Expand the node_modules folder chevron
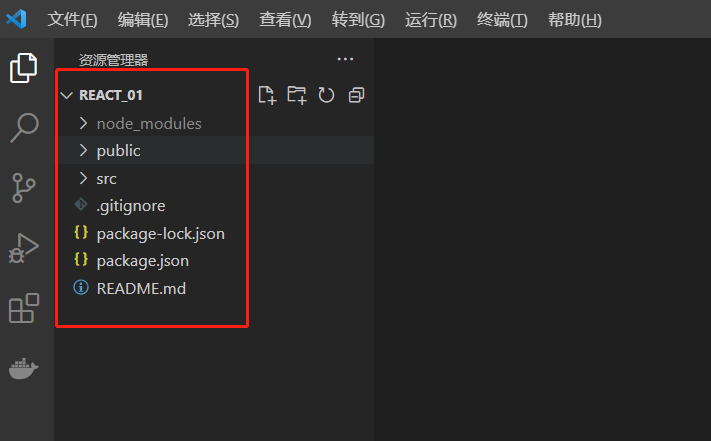711x441 pixels. pos(83,123)
